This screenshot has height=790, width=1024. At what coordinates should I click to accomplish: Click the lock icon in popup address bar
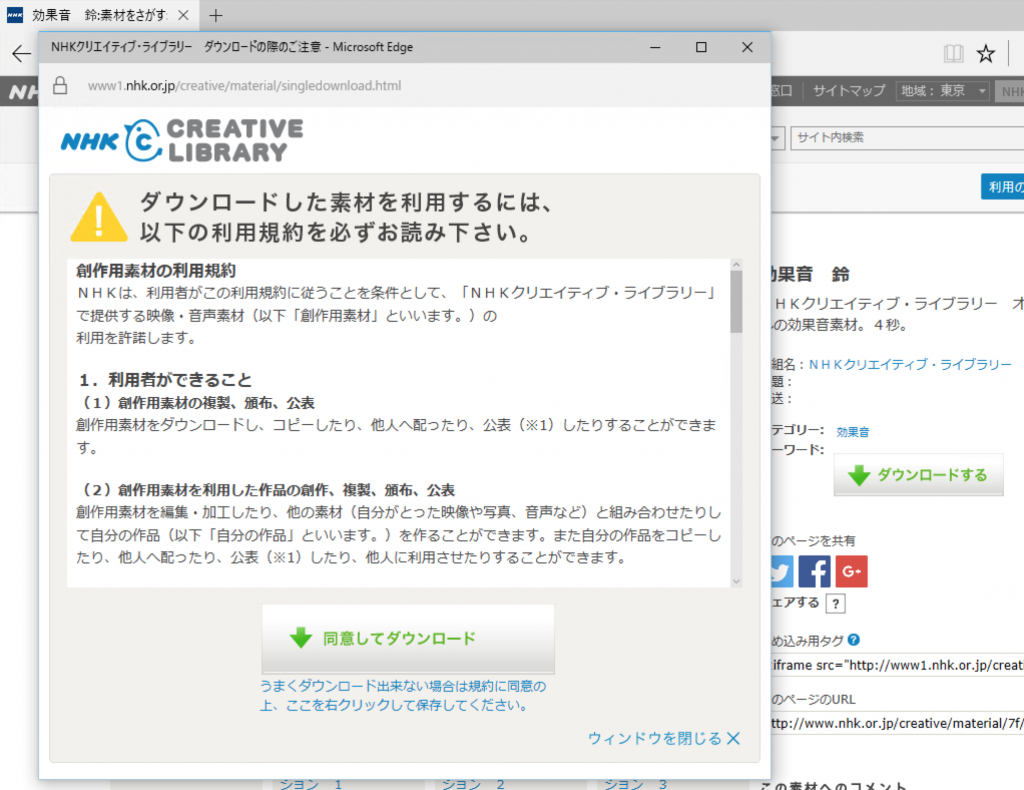60,86
